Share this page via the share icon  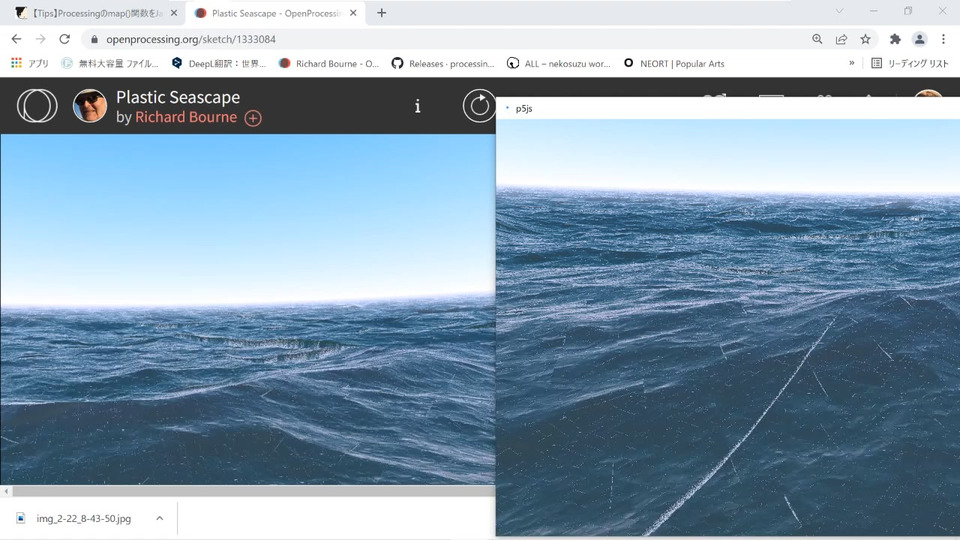(x=841, y=39)
